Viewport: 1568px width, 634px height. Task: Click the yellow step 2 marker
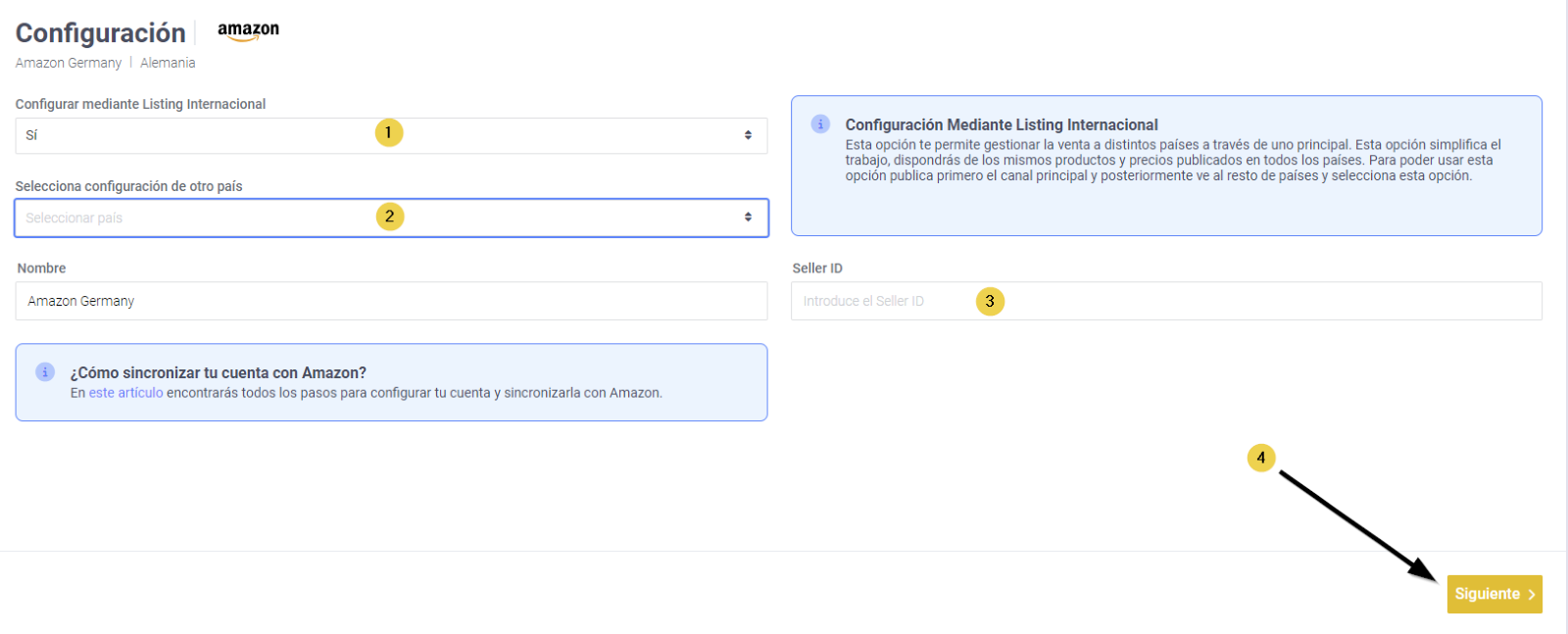[x=390, y=217]
